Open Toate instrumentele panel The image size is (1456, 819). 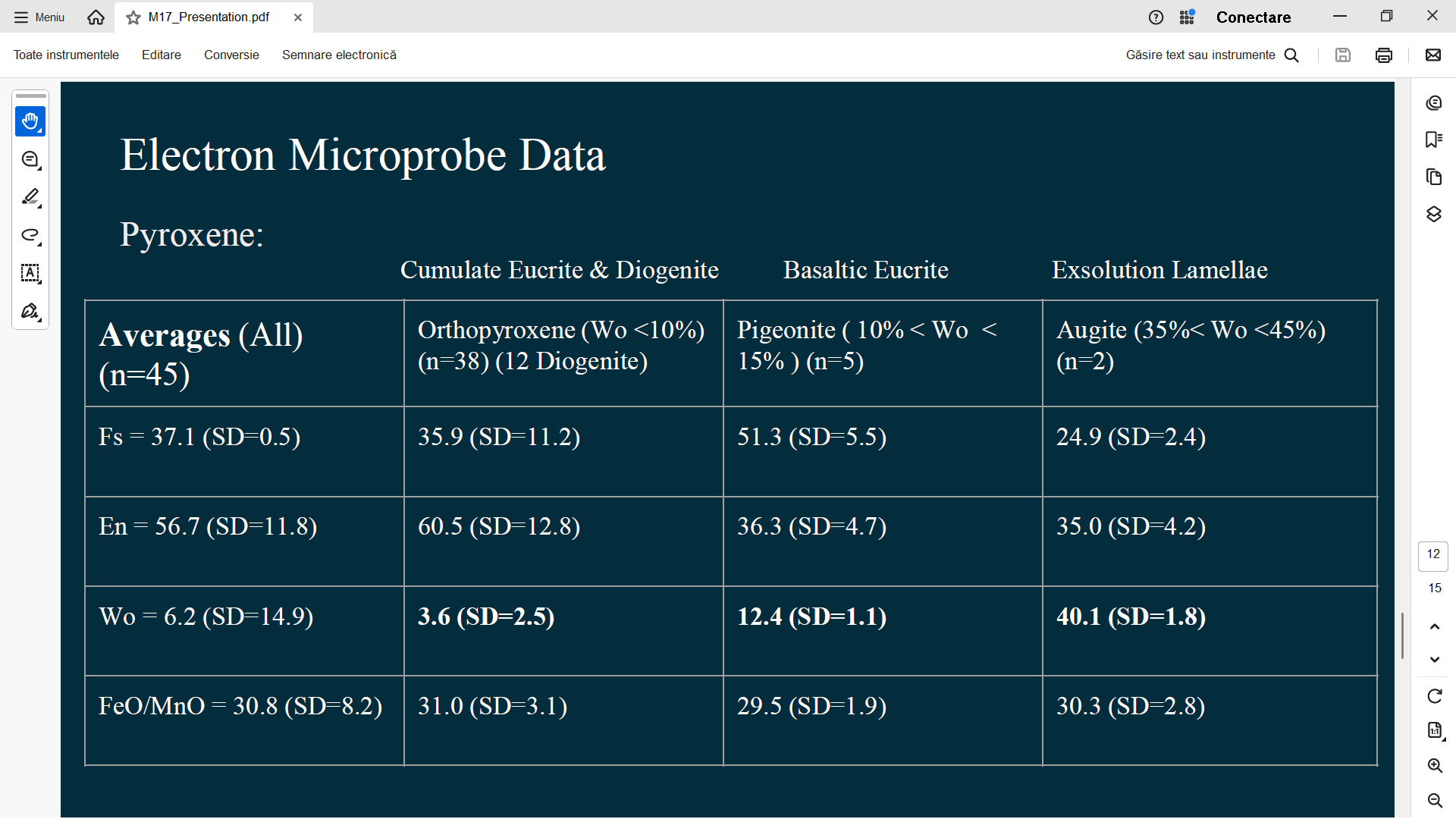click(x=66, y=55)
